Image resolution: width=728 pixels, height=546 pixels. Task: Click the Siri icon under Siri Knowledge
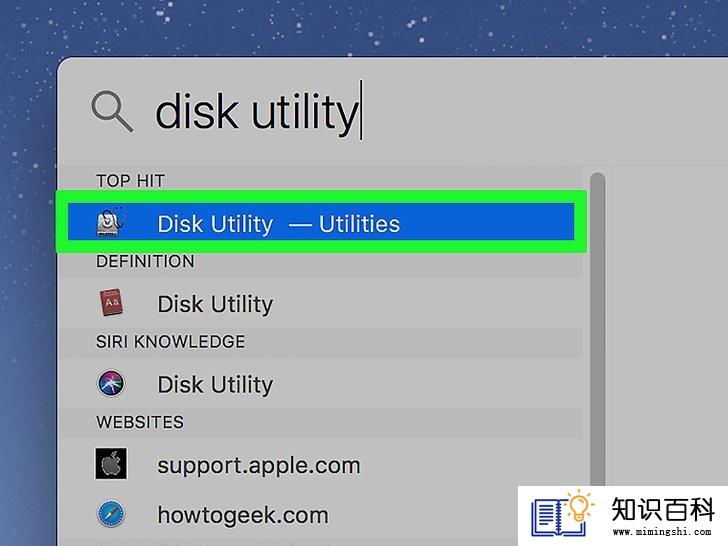click(111, 384)
